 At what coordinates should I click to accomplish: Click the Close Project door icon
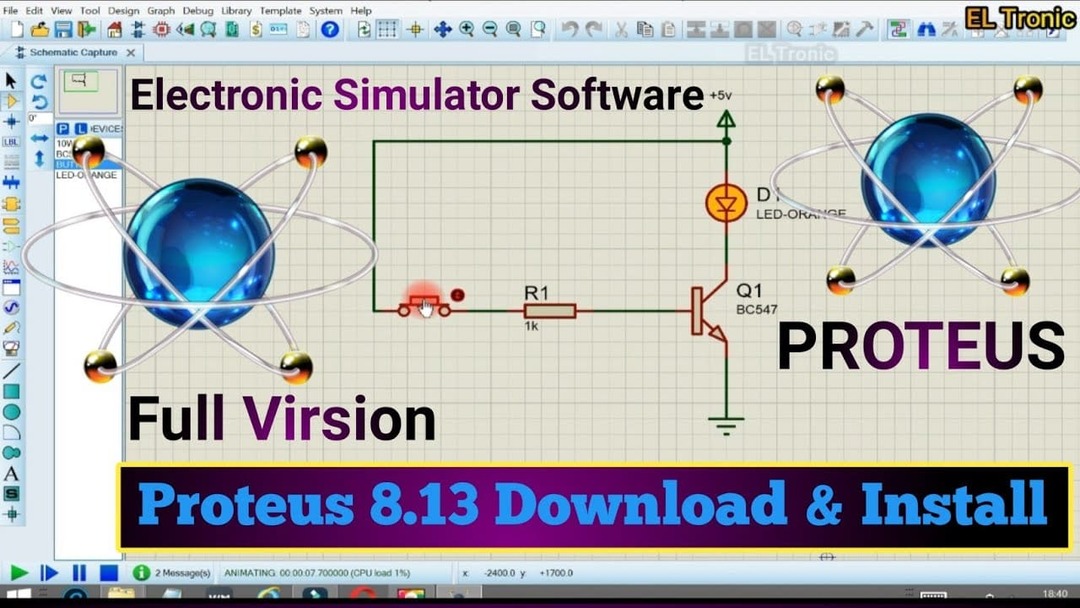(87, 30)
